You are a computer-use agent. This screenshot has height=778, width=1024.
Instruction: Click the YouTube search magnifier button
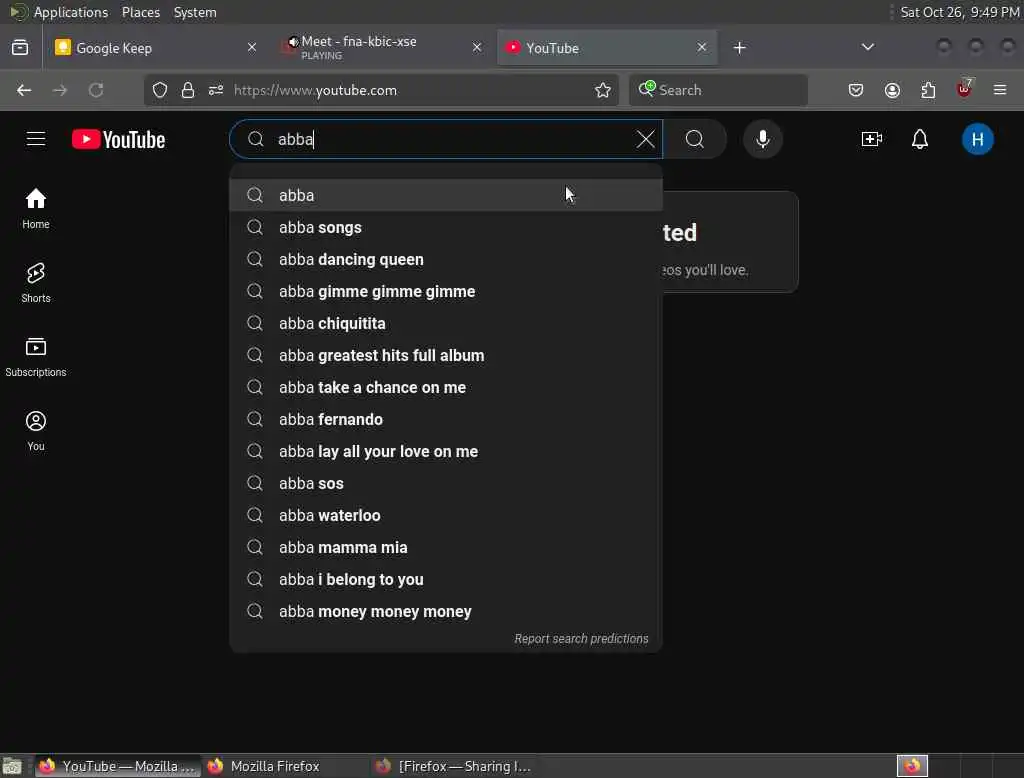tap(695, 139)
